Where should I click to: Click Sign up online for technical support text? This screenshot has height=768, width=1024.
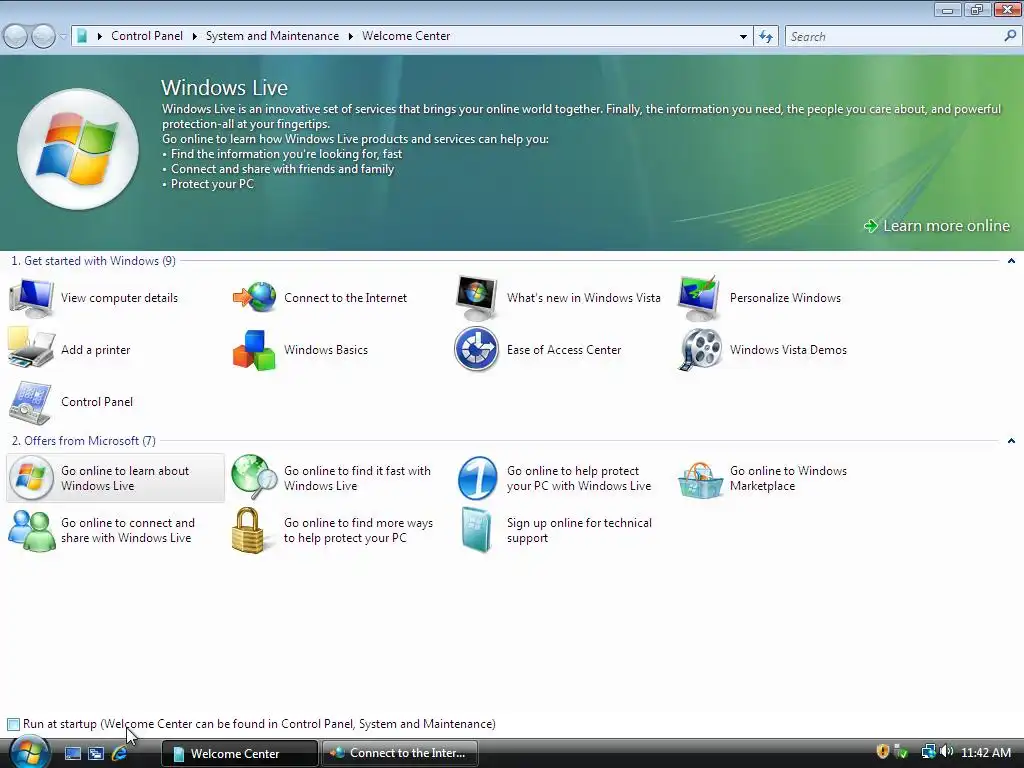pyautogui.click(x=579, y=530)
